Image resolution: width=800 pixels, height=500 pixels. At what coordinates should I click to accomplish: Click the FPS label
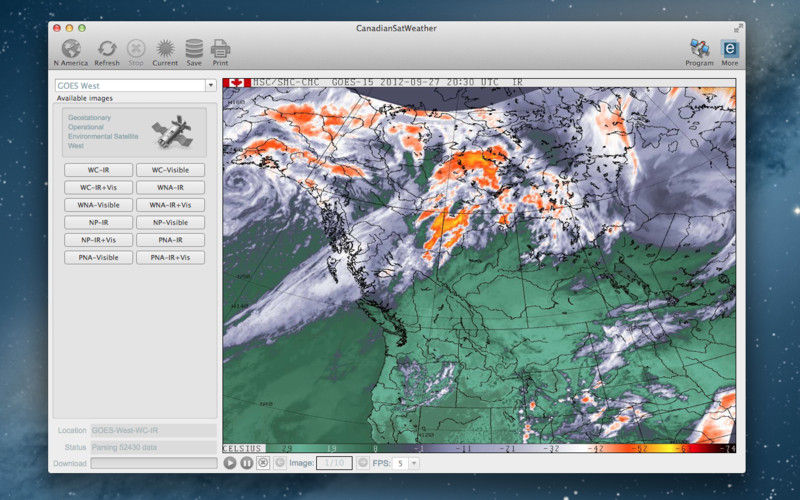(x=381, y=463)
